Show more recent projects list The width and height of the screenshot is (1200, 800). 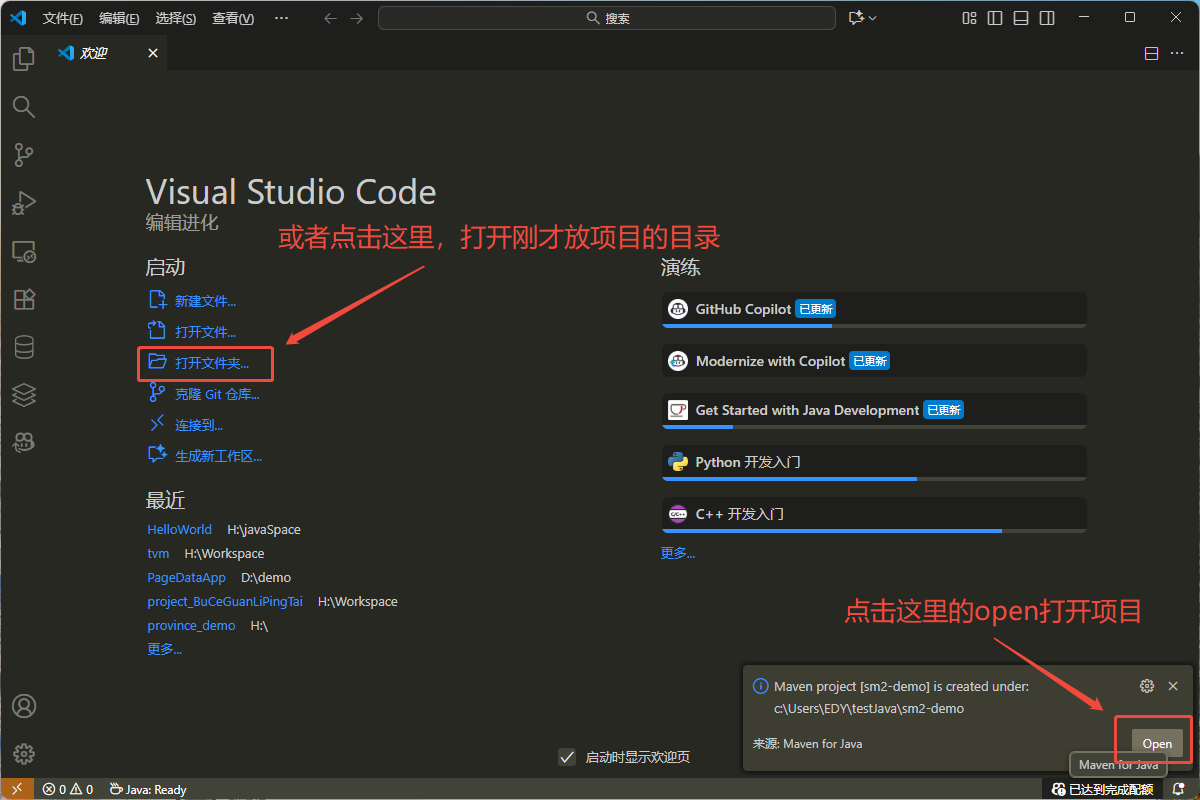[164, 649]
